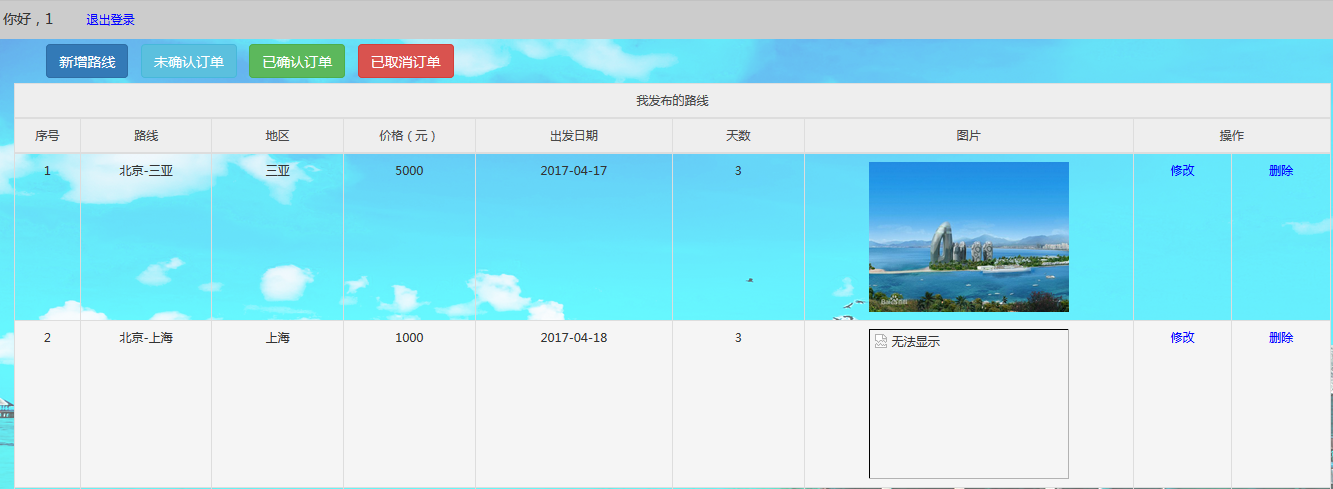The width and height of the screenshot is (1333, 489).
Task: Click the 我发布的路线 table title
Action: click(x=673, y=101)
